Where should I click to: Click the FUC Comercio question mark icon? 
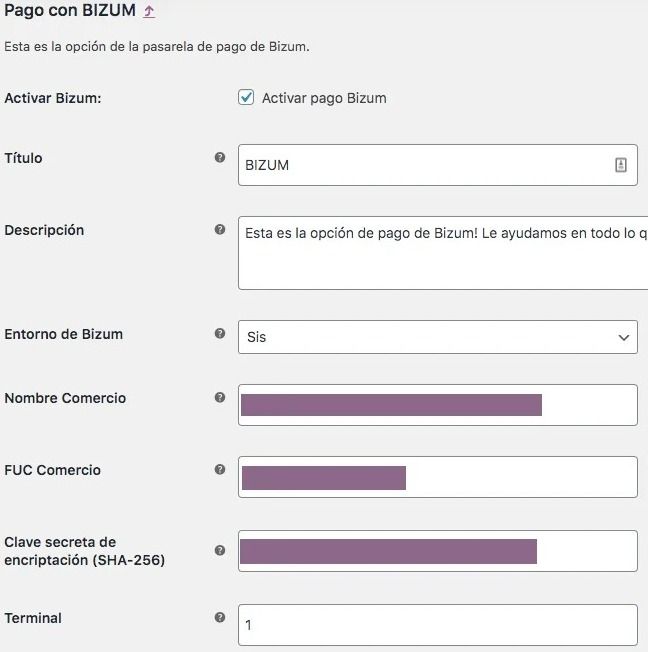pyautogui.click(x=220, y=469)
